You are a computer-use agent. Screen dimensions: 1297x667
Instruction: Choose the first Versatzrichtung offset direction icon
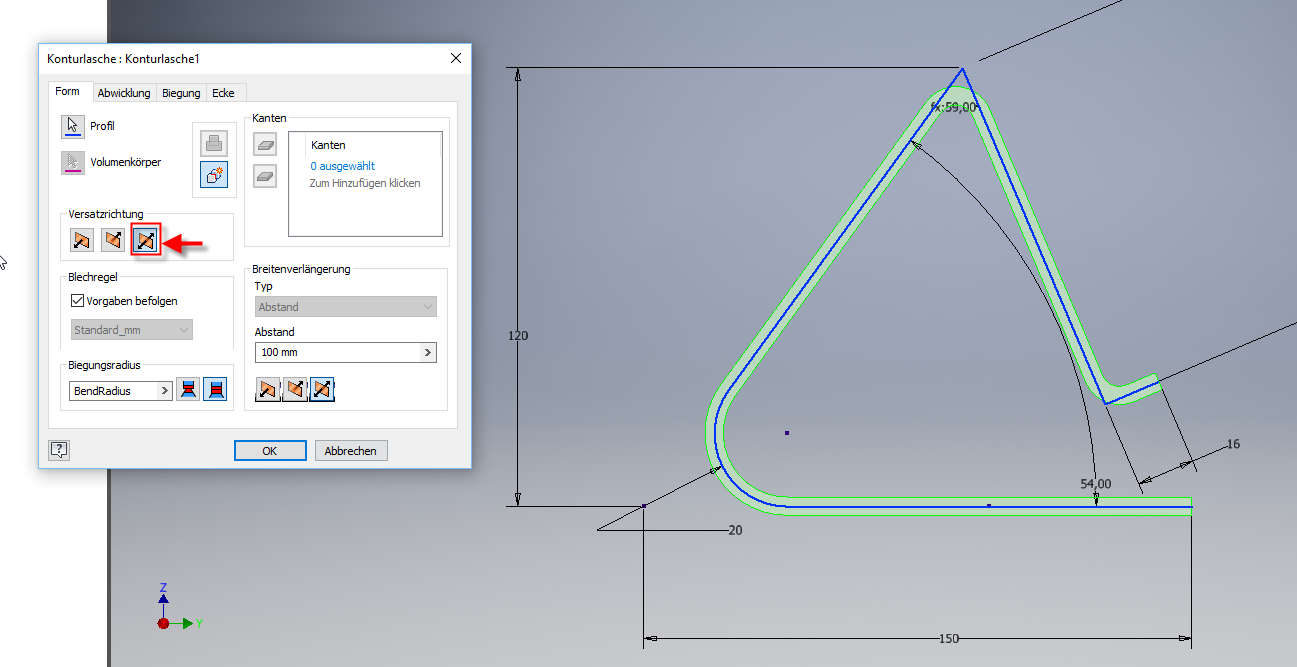82,240
